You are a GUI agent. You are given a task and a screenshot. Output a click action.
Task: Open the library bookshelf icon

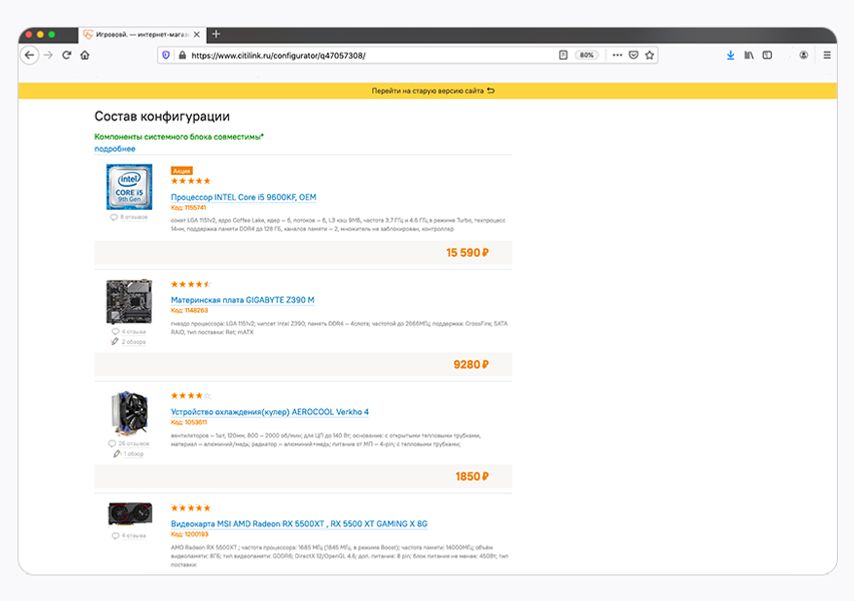749,55
